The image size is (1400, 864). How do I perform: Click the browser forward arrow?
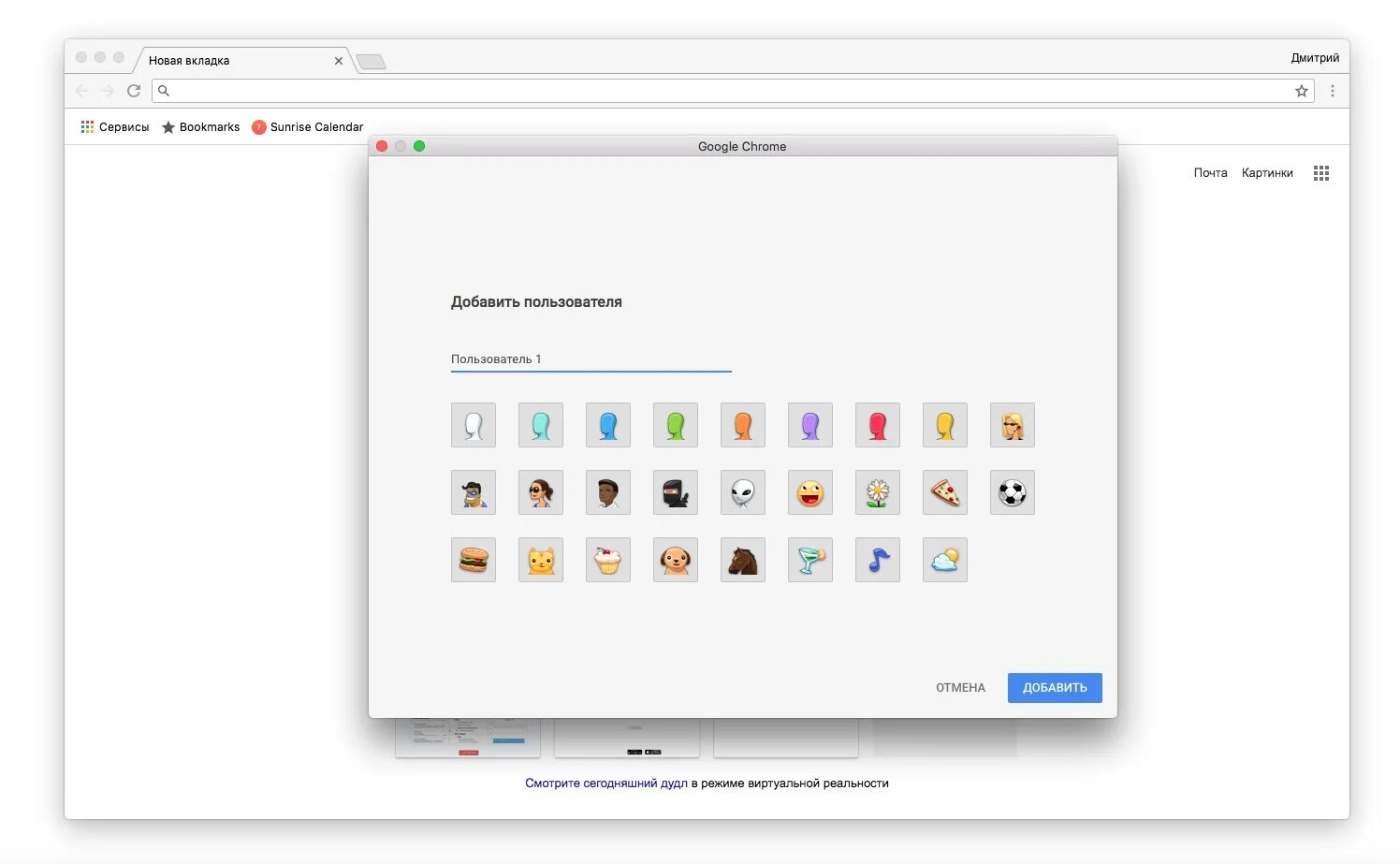(x=108, y=91)
